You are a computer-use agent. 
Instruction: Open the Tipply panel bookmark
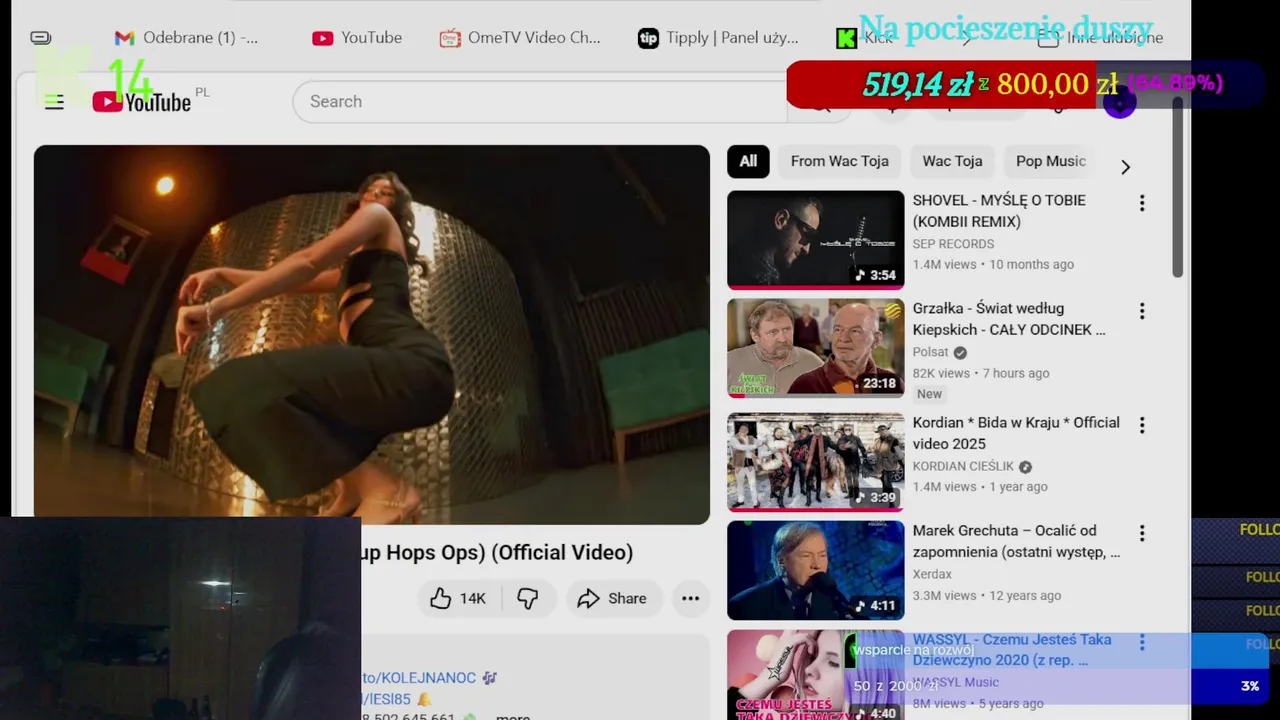click(718, 38)
